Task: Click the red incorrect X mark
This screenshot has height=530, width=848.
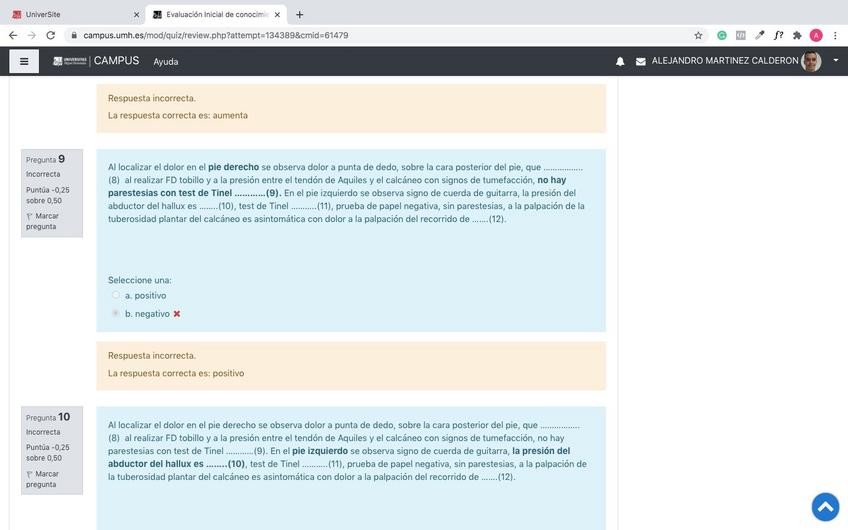Action: [177, 314]
